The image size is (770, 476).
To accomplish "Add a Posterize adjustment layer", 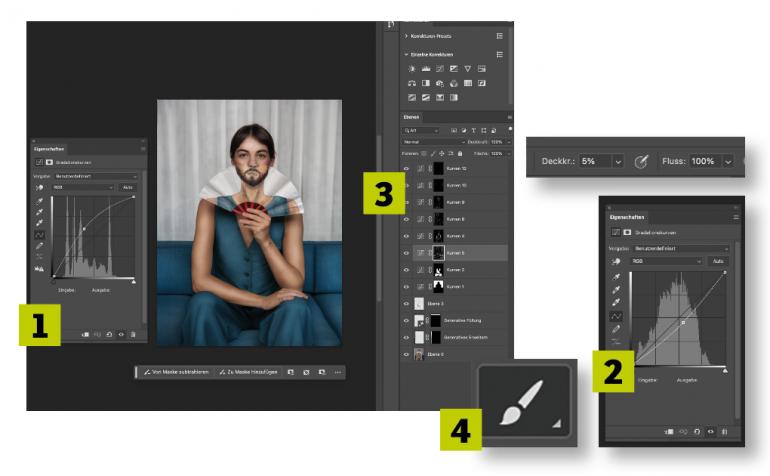I will tap(412, 97).
